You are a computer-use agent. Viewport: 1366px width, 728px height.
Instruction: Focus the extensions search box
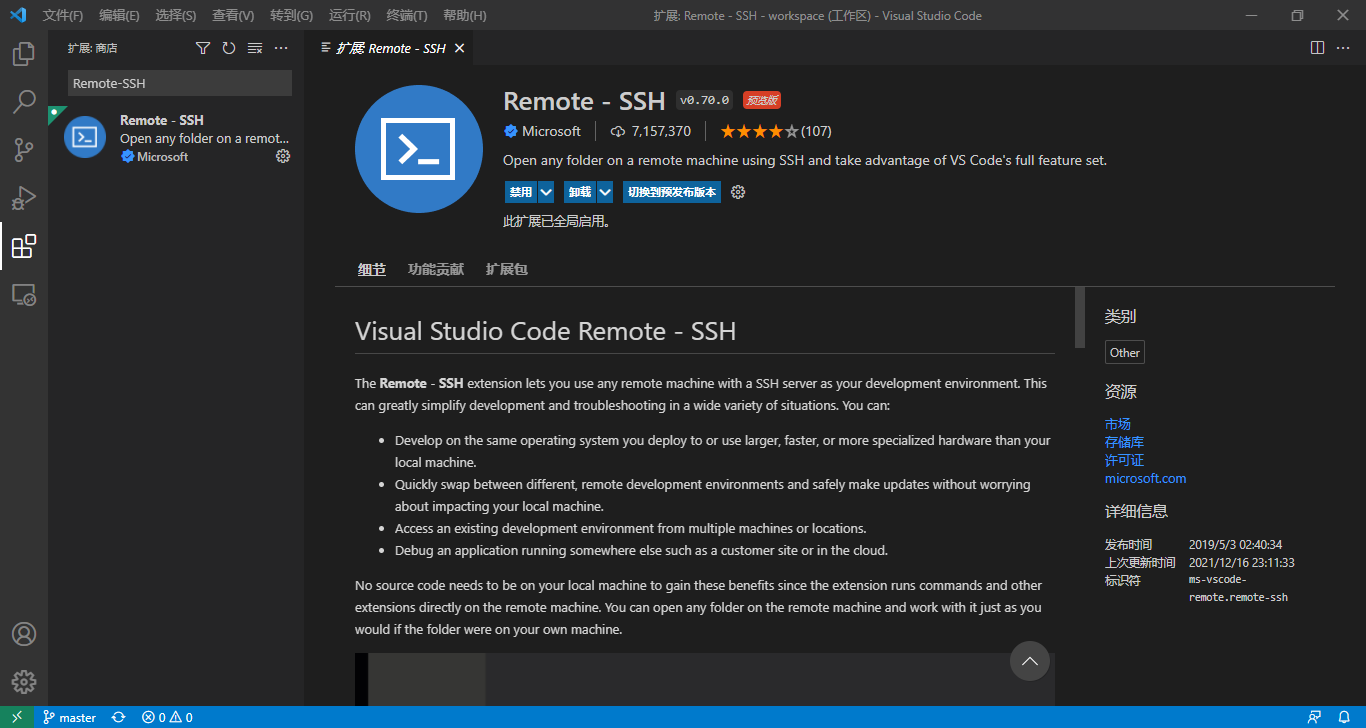point(180,83)
